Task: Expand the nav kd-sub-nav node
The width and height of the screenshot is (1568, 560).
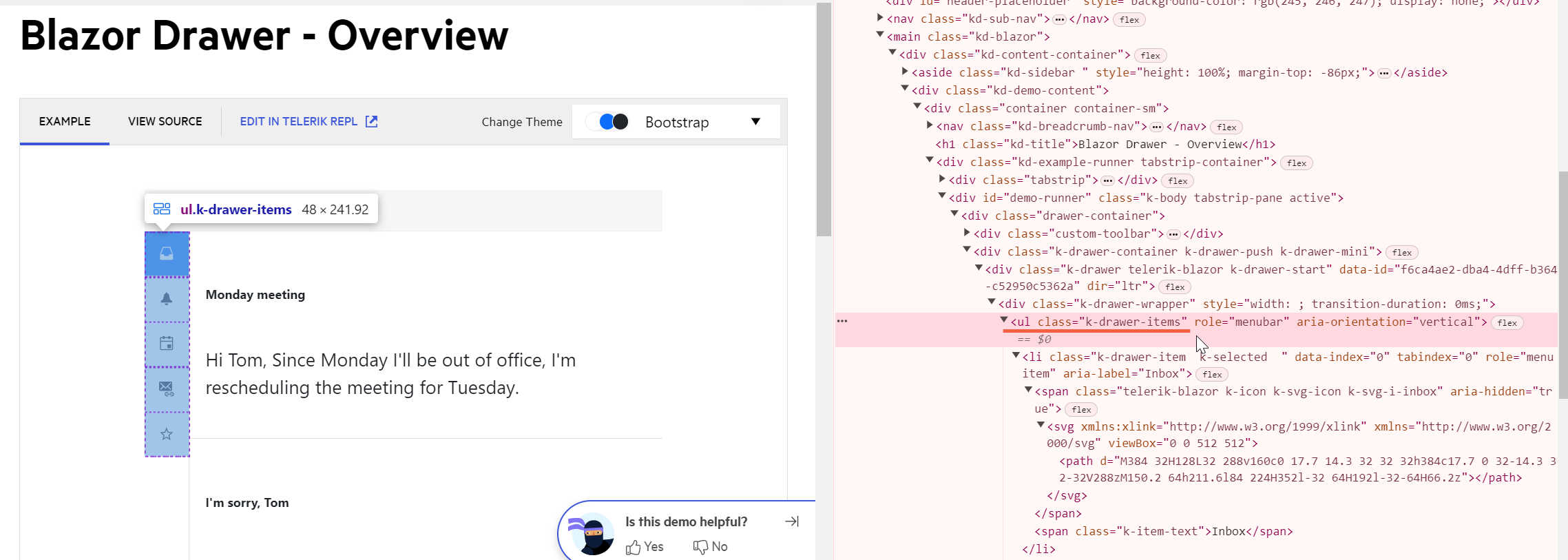Action: tap(880, 18)
